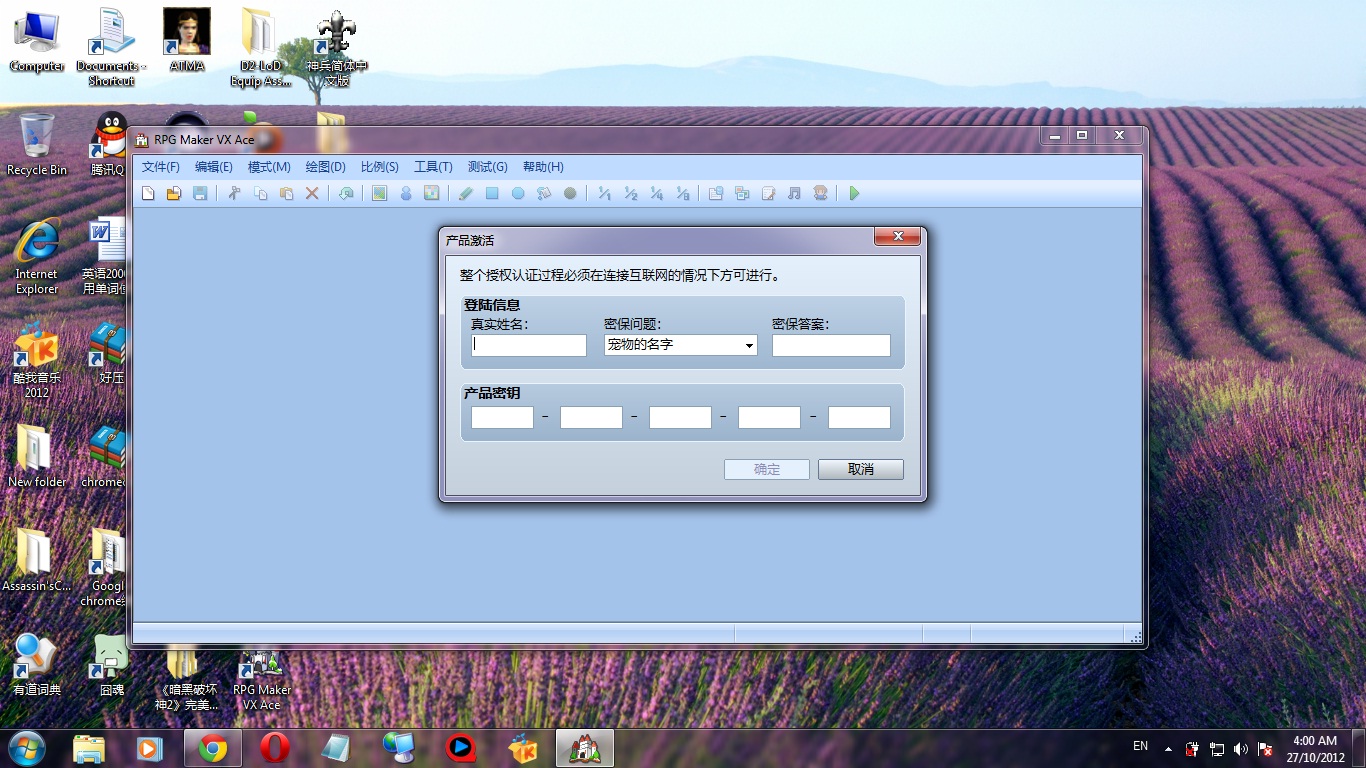Click the third 产品密钥 key field
The image size is (1366, 768).
point(680,417)
